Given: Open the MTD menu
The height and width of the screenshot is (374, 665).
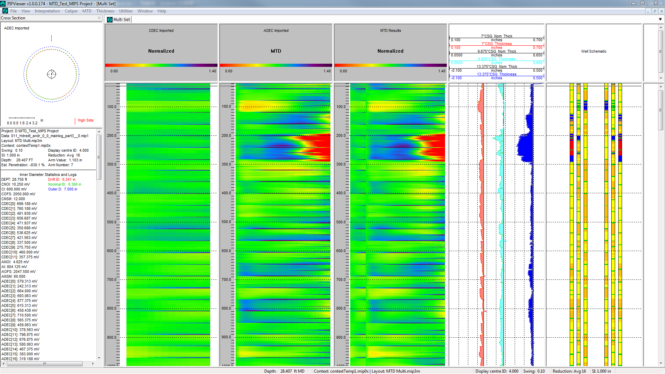Looking at the screenshot, I should (87, 11).
